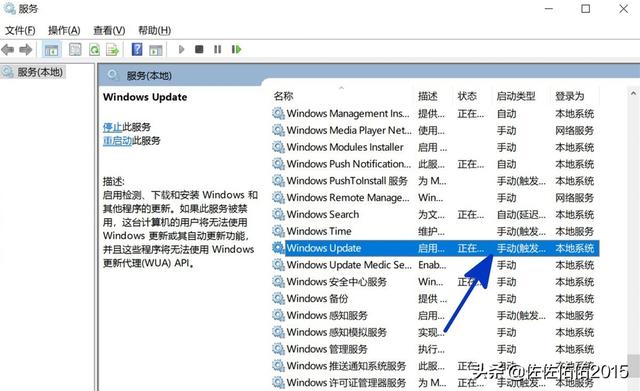Screen dimensions: 640x391
Task: Click the Forward arrow in toolbar
Action: tap(26, 50)
